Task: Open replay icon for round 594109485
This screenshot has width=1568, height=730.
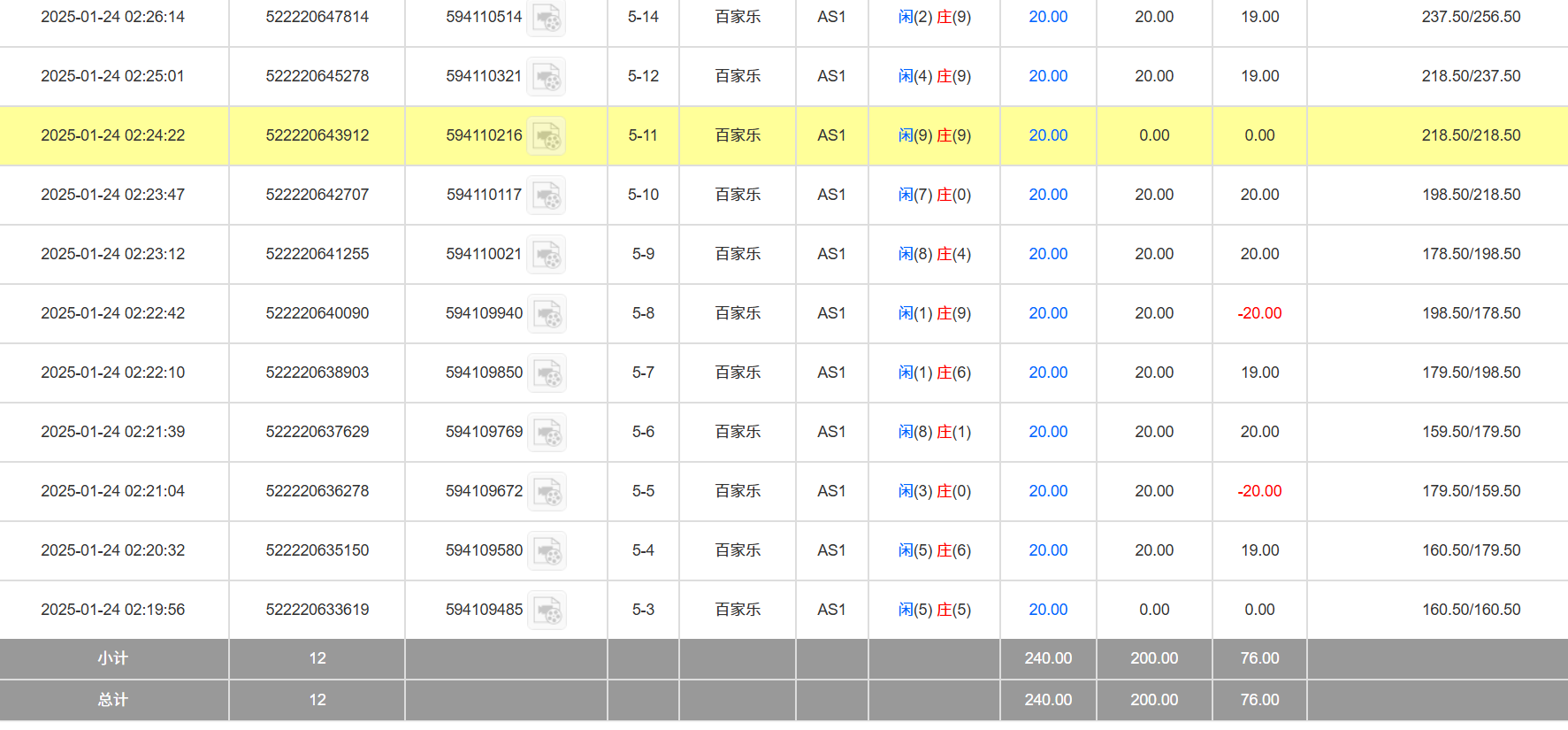Action: click(547, 611)
